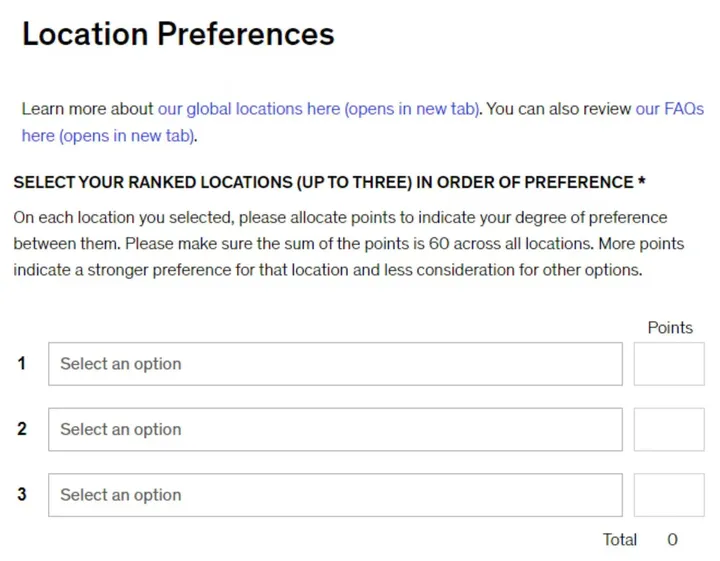720x561 pixels.
Task: Click the total points value 0
Action: tap(672, 539)
